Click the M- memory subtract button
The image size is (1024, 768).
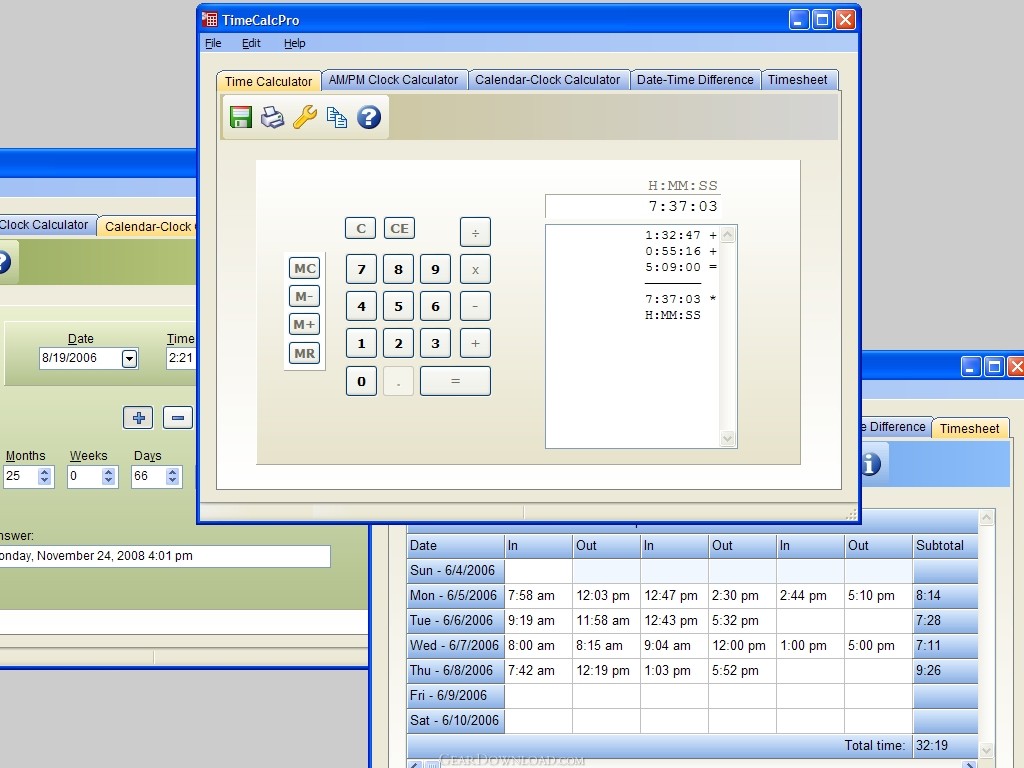pos(304,296)
